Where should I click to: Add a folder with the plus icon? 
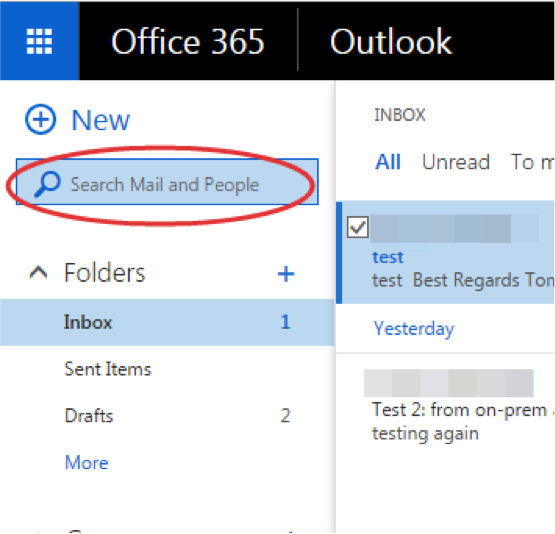286,274
